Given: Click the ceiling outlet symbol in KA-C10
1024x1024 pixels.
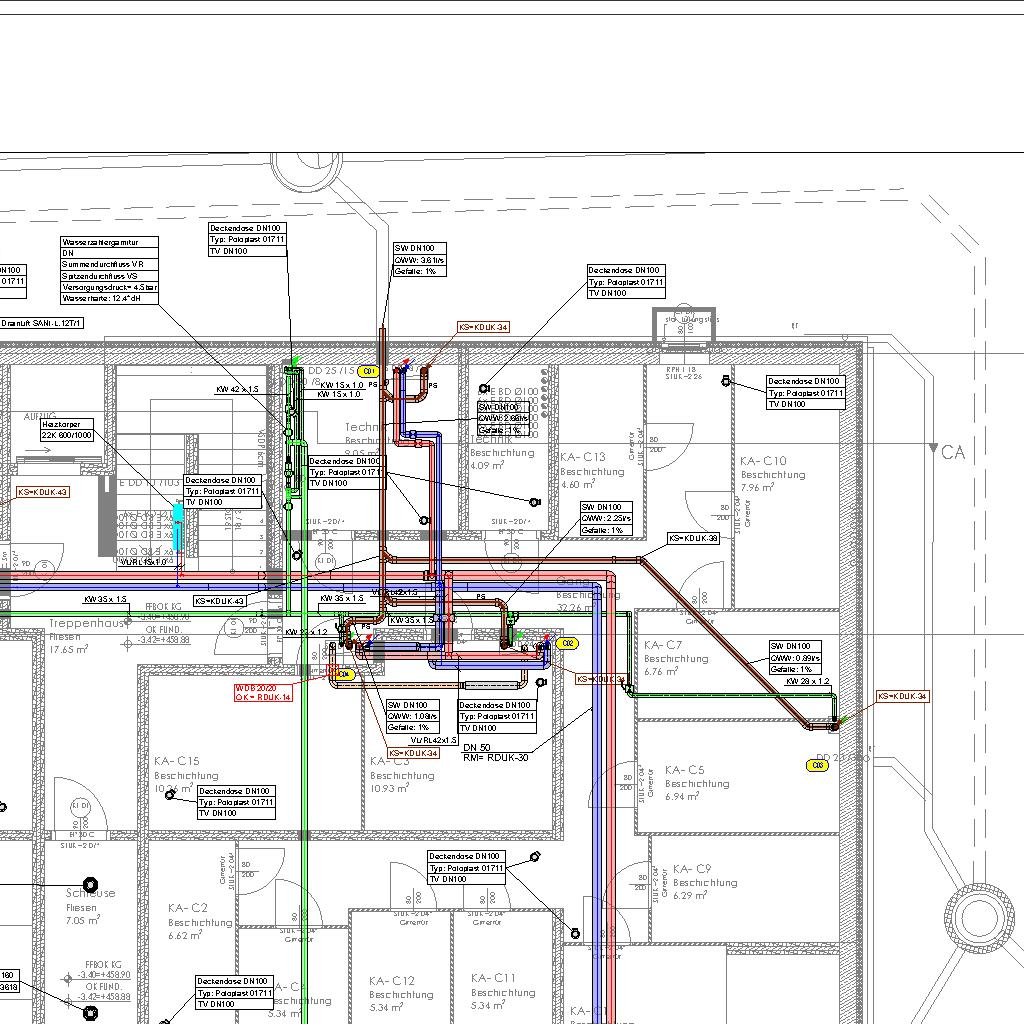Looking at the screenshot, I should tap(727, 382).
